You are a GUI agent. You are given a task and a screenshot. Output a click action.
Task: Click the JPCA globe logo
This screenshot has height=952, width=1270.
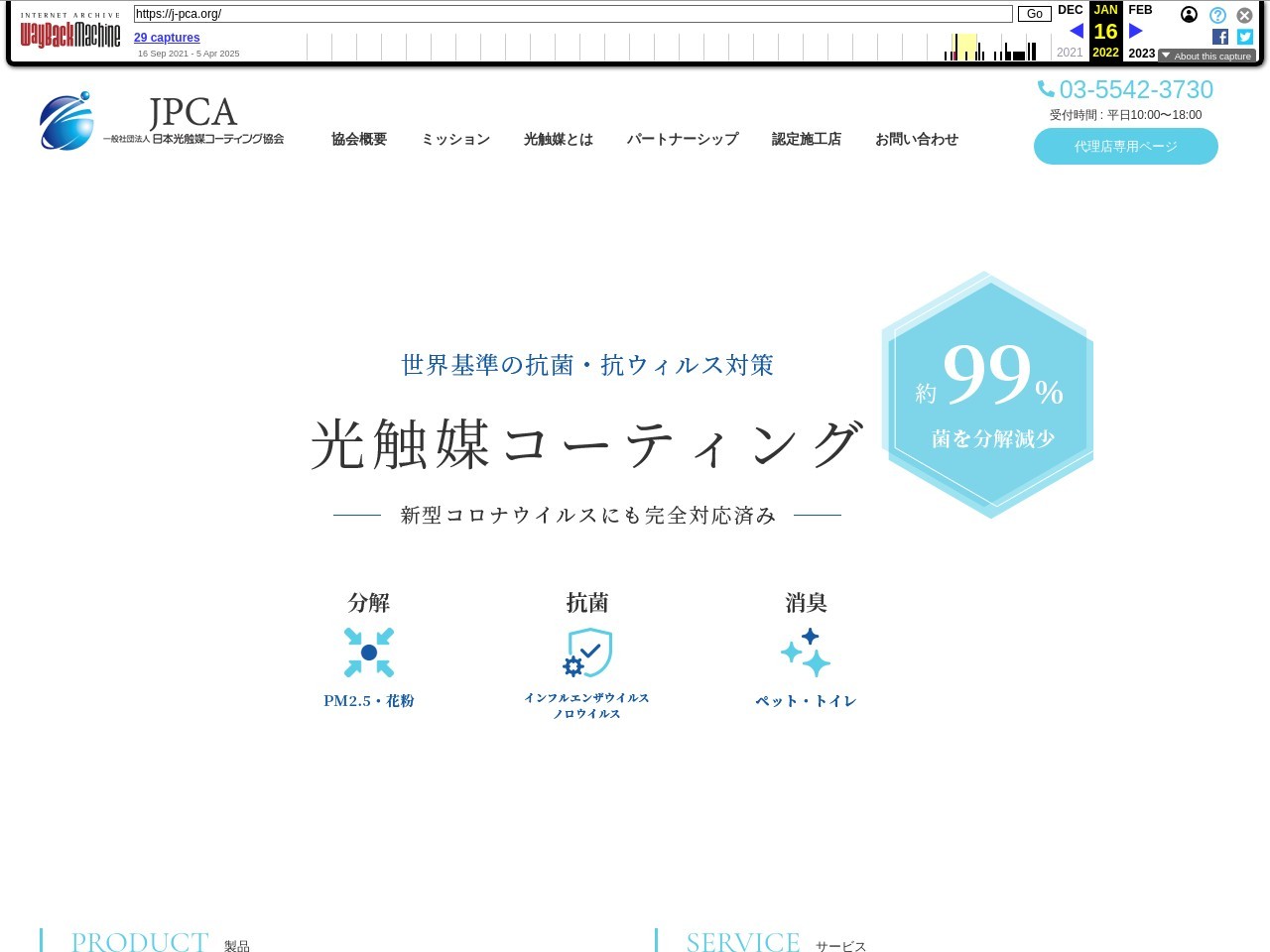pos(66,121)
